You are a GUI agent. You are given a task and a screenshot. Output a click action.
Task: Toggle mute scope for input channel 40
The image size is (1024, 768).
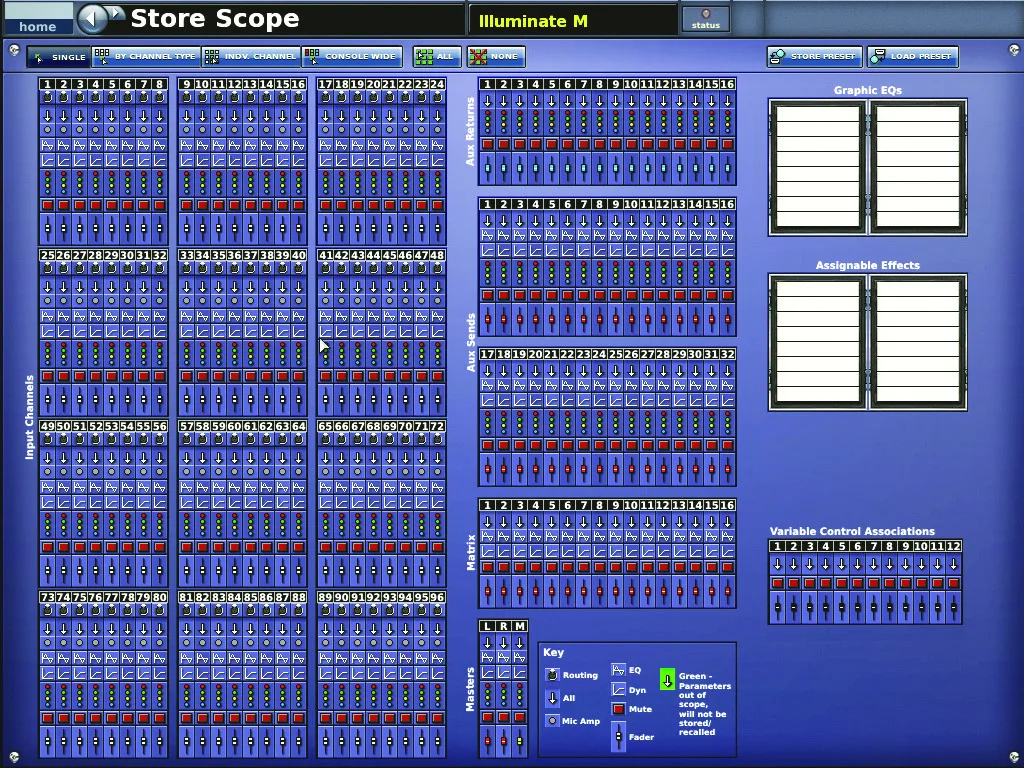pyautogui.click(x=298, y=376)
